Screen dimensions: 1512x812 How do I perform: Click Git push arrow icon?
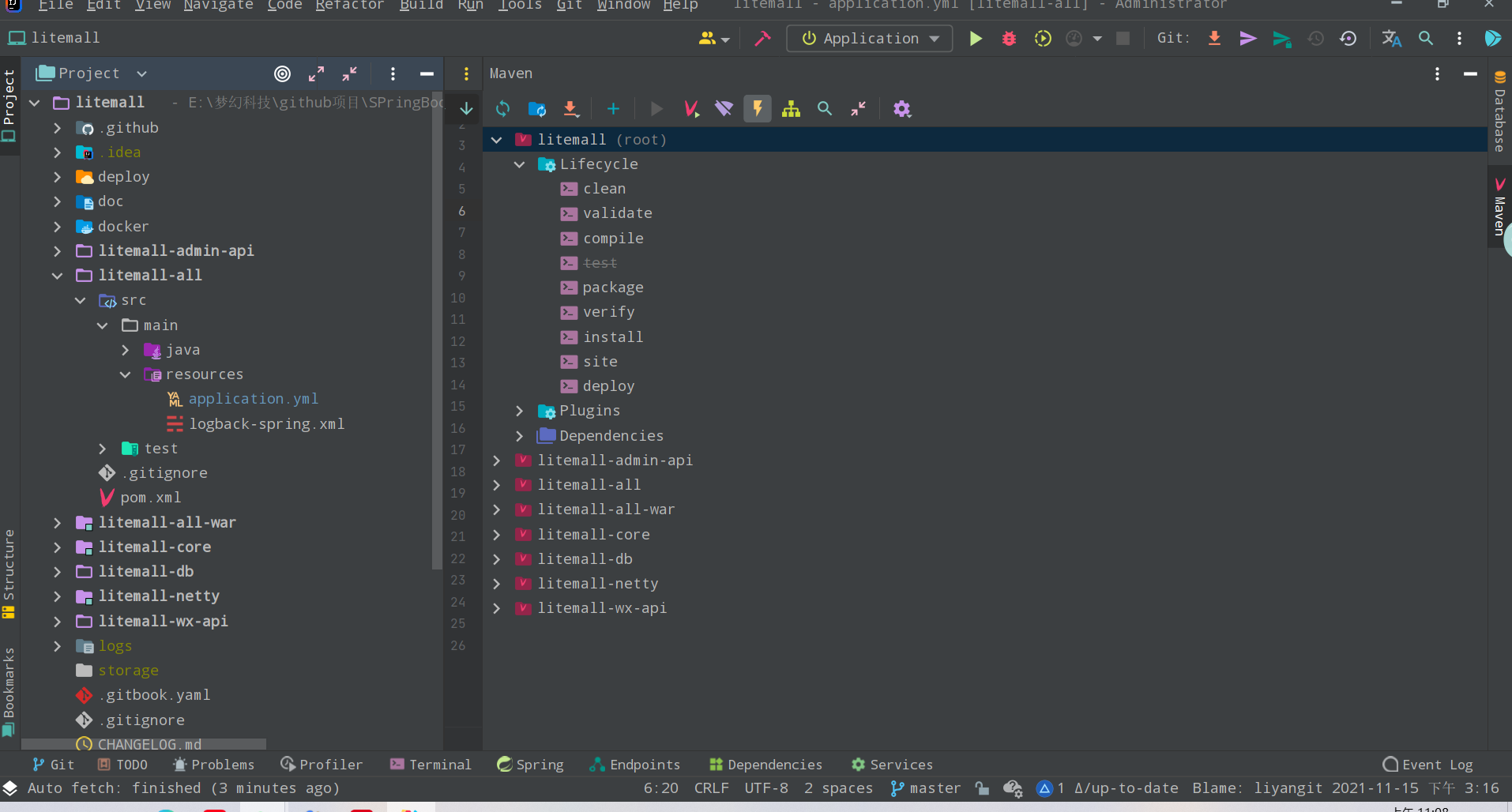pos(1248,38)
